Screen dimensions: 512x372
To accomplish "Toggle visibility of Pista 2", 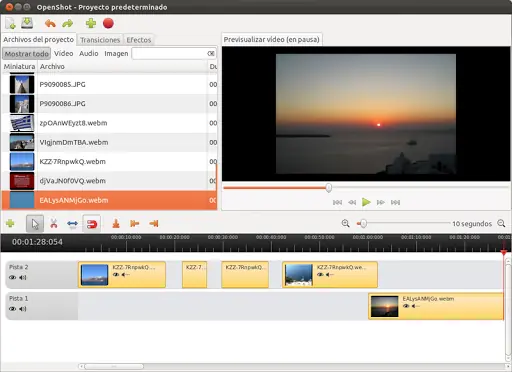I will pyautogui.click(x=13, y=277).
